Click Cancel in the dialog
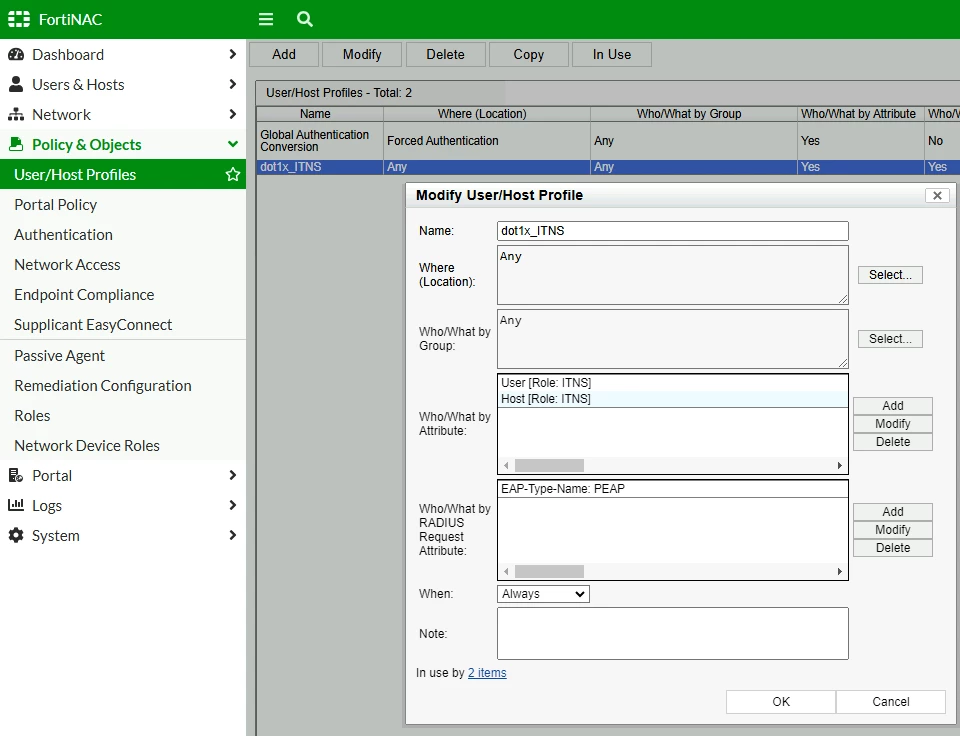Viewport: 960px width, 736px height. [891, 702]
